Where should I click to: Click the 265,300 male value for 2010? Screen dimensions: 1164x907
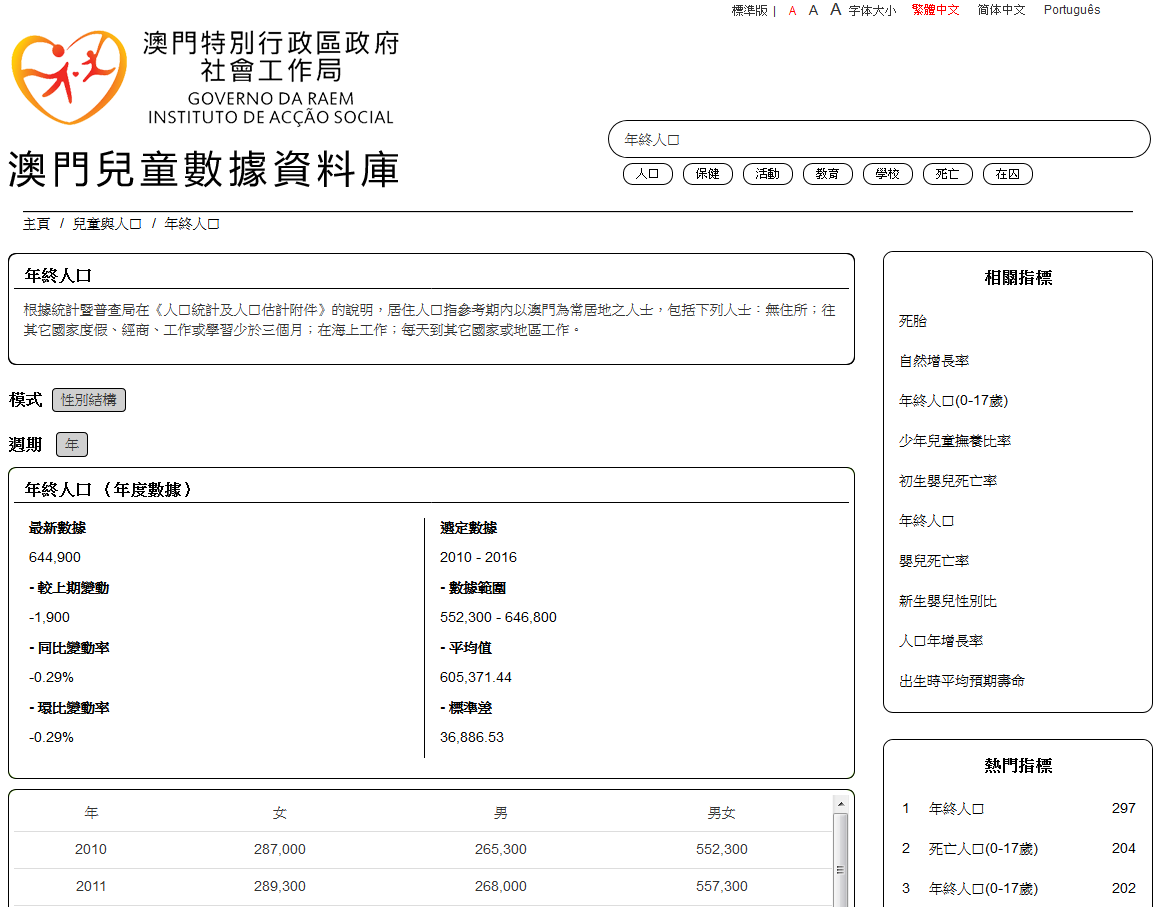click(500, 849)
